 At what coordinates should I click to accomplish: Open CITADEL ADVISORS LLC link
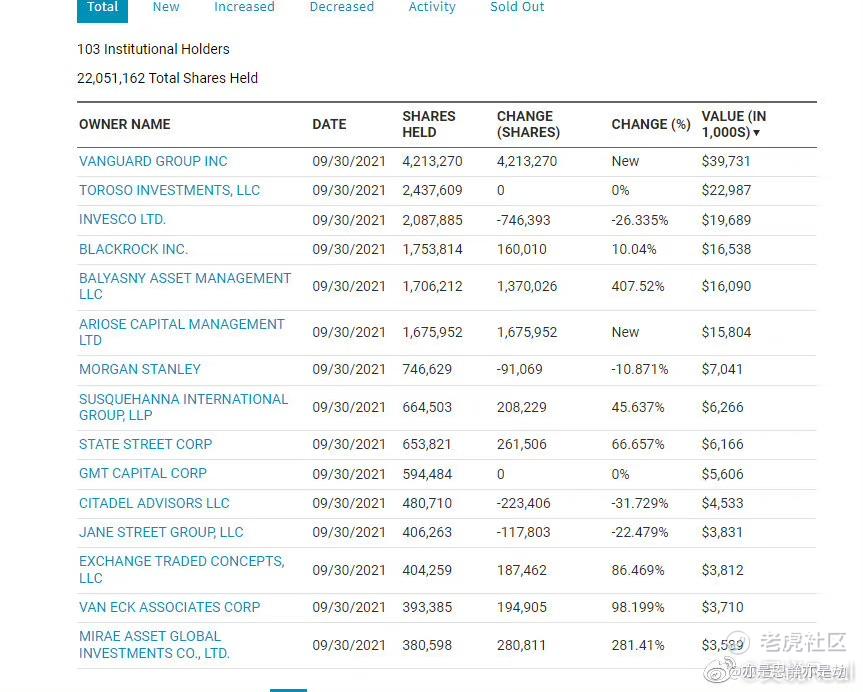154,503
